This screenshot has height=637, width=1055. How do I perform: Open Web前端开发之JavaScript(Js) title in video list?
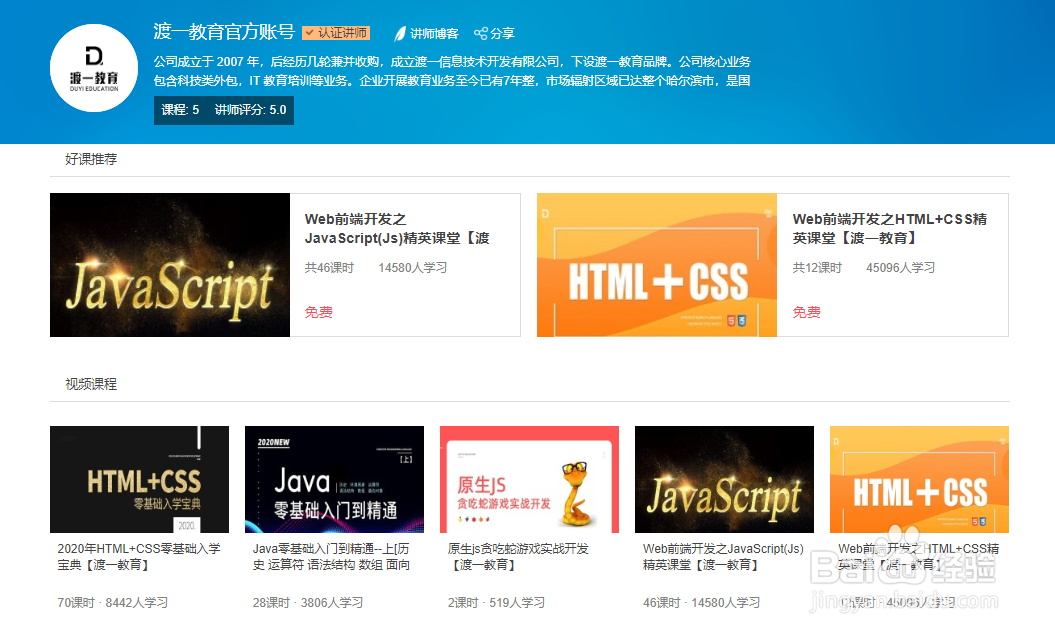point(723,557)
